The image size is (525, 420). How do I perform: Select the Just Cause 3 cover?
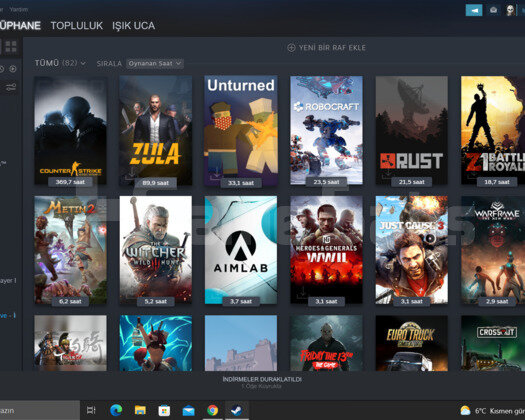pyautogui.click(x=411, y=250)
